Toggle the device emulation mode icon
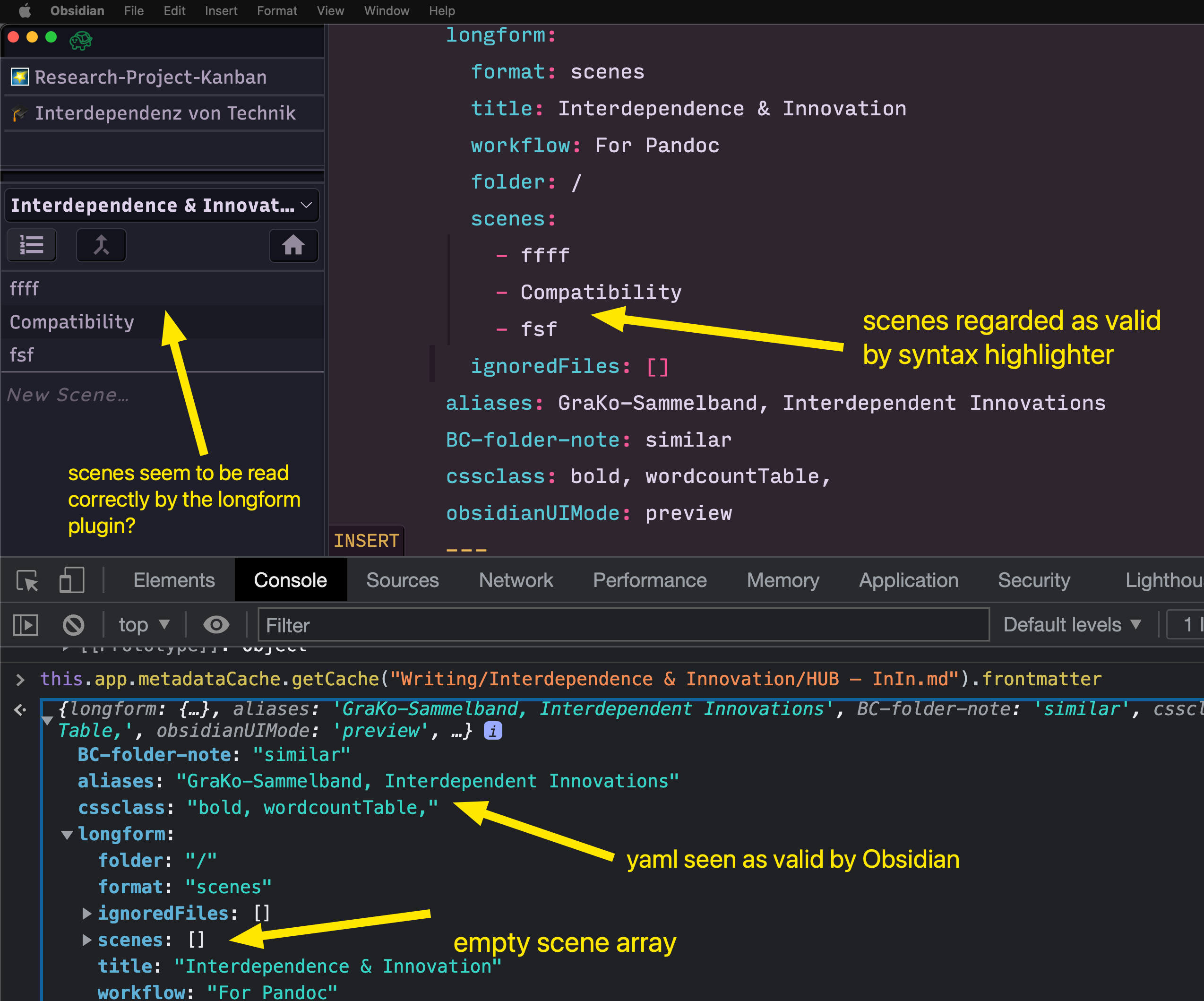Viewport: 1204px width, 1001px height. click(x=71, y=579)
